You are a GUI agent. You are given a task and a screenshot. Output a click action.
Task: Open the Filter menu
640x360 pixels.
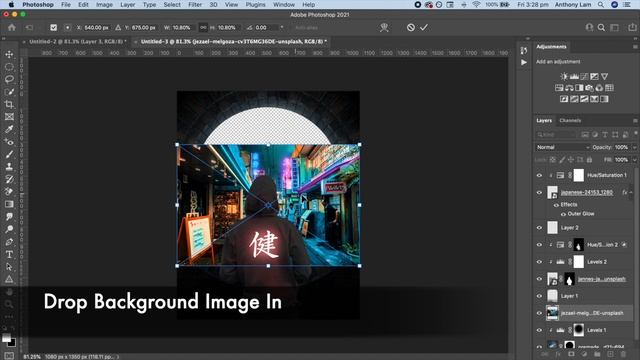[x=195, y=4]
